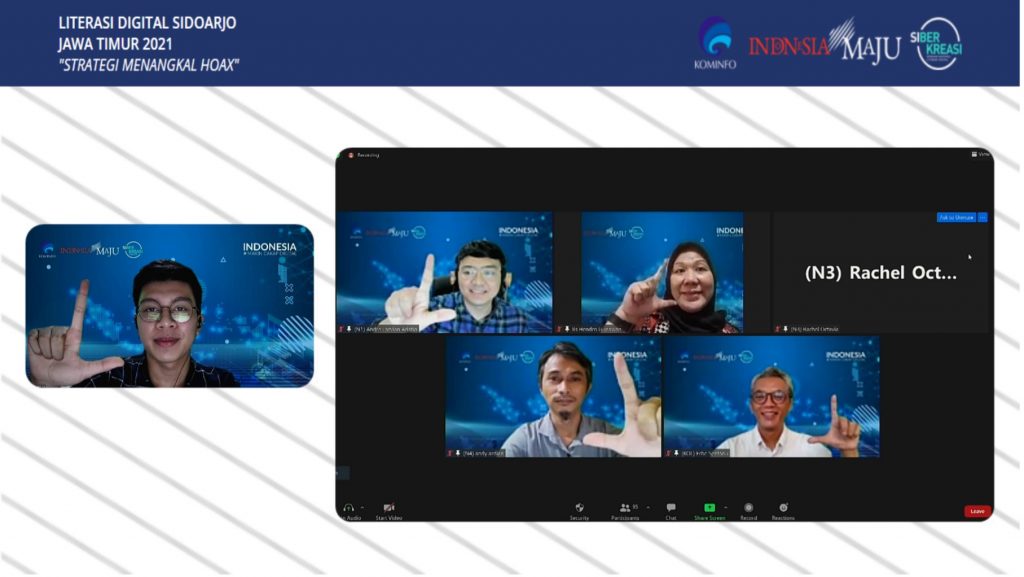Toggle the Record button
This screenshot has width=1024, height=577.
(748, 508)
